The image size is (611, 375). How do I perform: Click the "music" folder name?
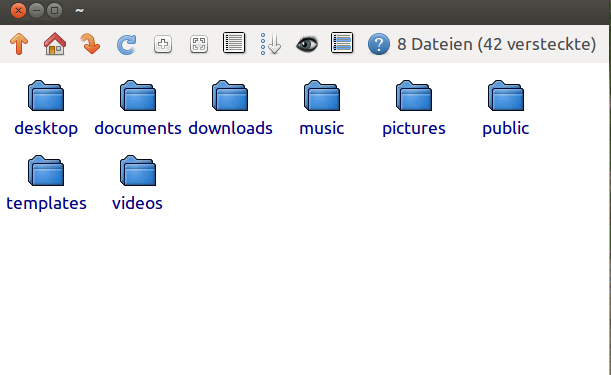(322, 128)
